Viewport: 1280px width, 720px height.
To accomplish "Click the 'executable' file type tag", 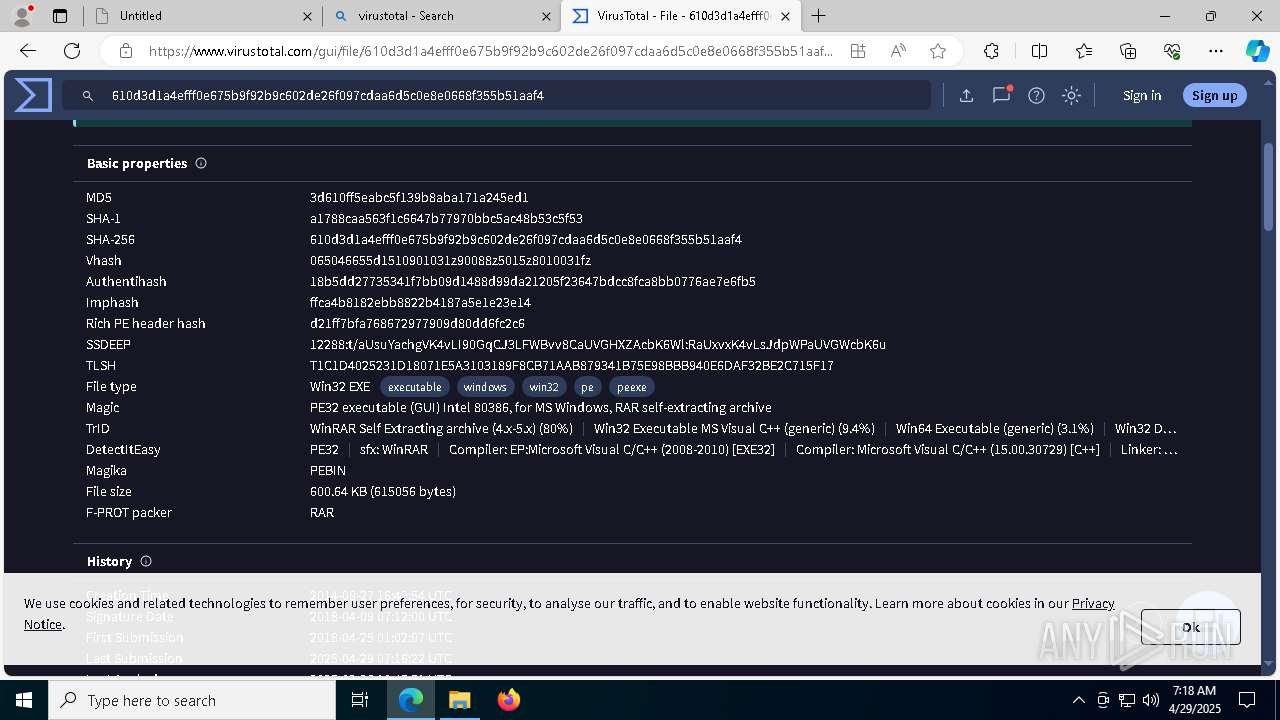I will pyautogui.click(x=415, y=387).
